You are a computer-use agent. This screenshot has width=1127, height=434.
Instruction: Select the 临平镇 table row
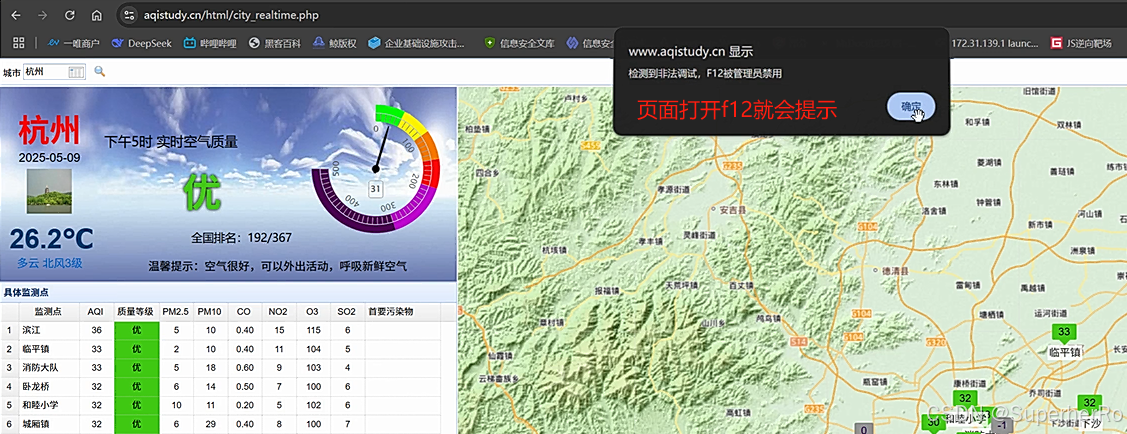[x=220, y=349]
